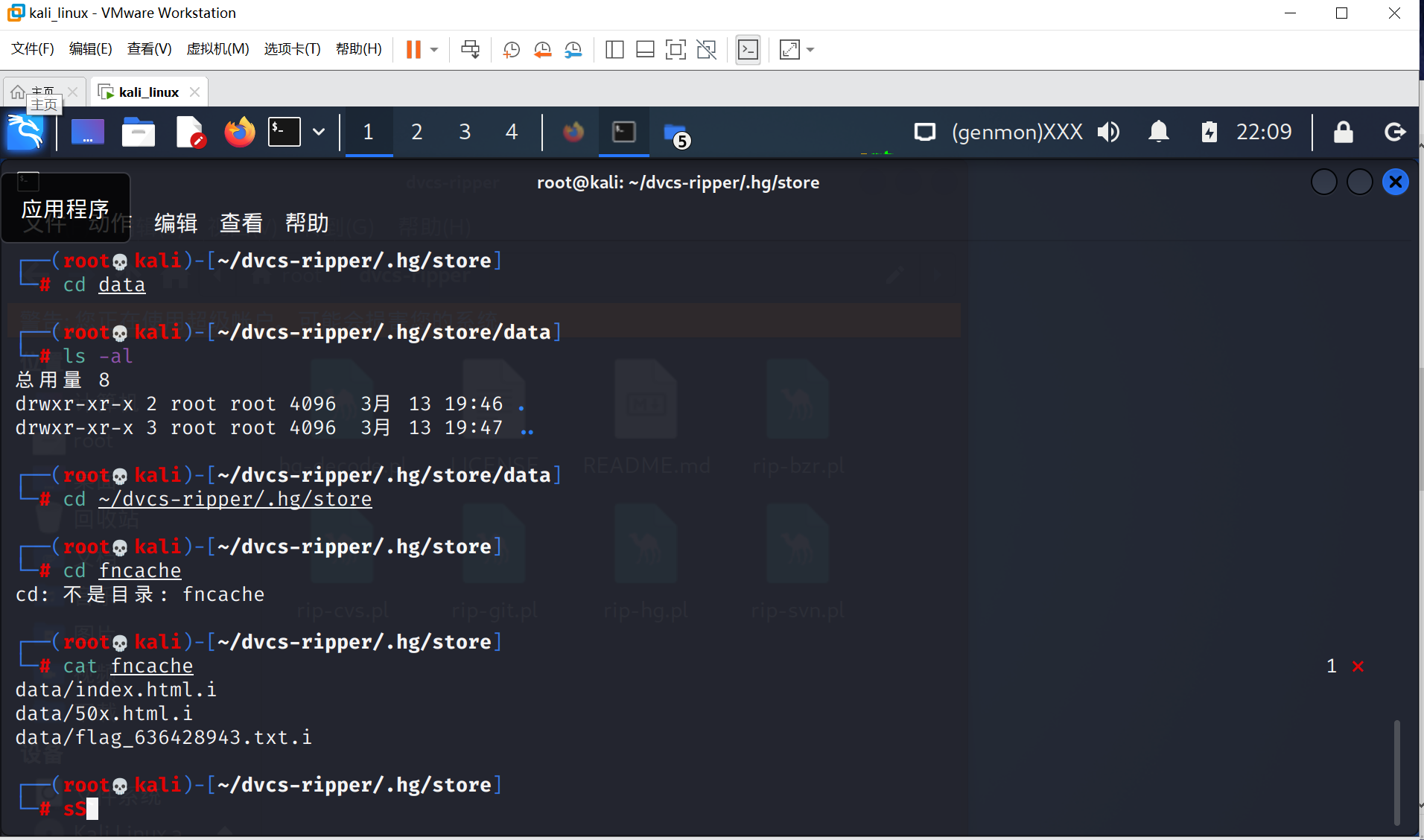
Task: Focus the terminal window in taskbar
Action: click(x=624, y=133)
